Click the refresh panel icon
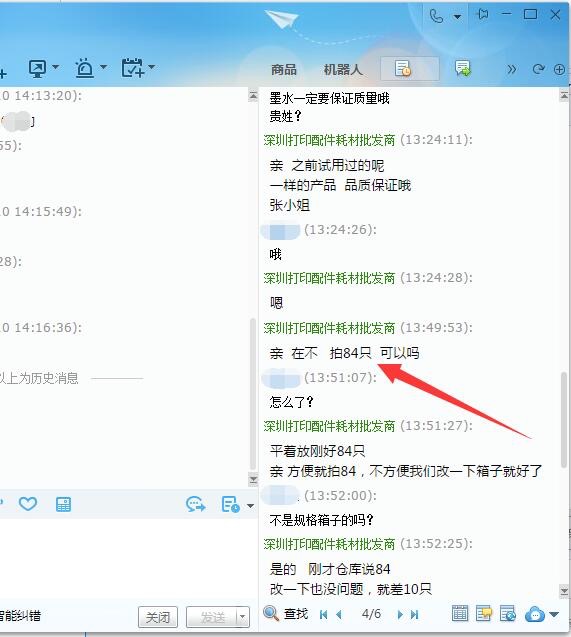Viewport: 571px width, 637px height. point(538,69)
